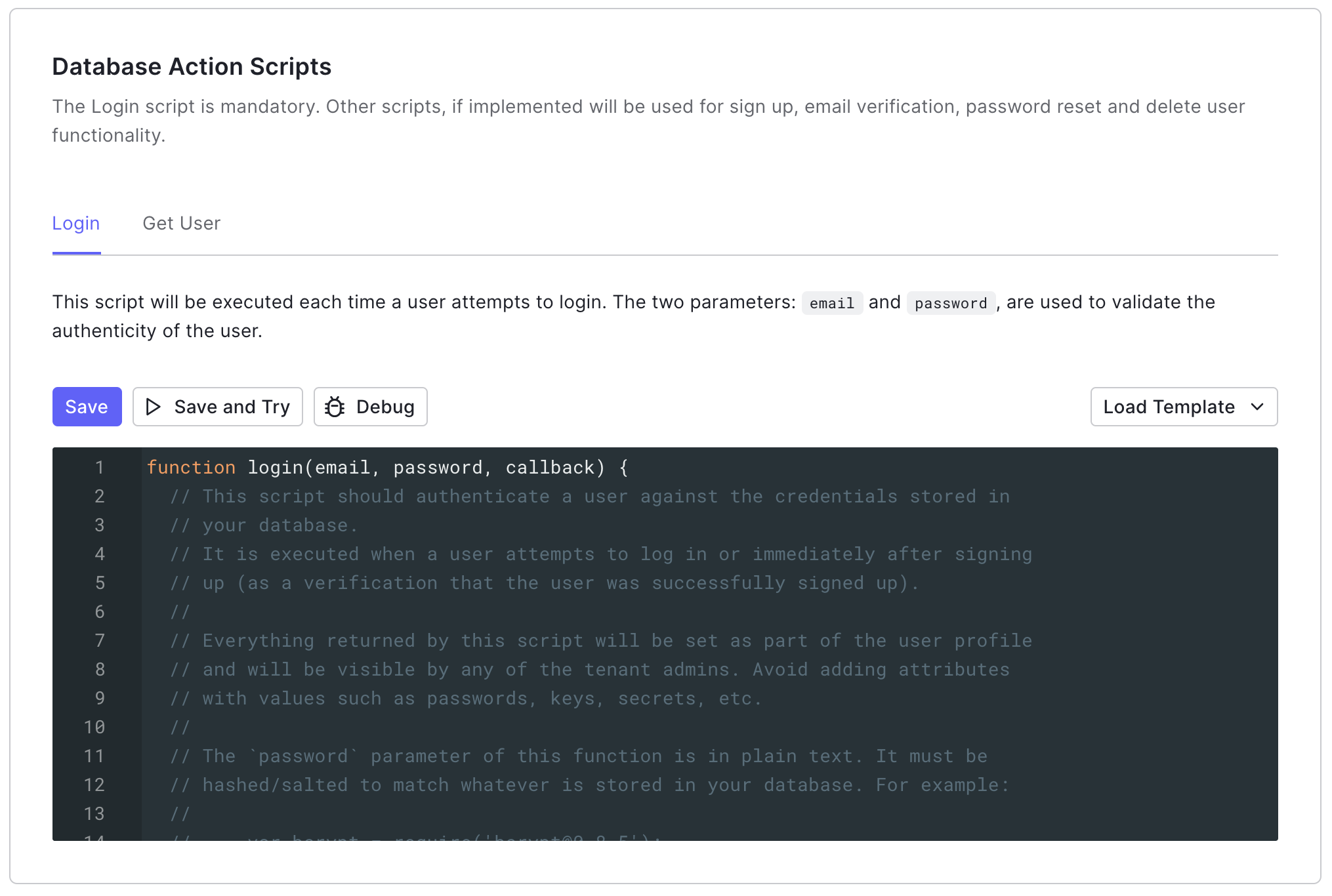
Task: Click the Save and Try button
Action: pyautogui.click(x=217, y=407)
